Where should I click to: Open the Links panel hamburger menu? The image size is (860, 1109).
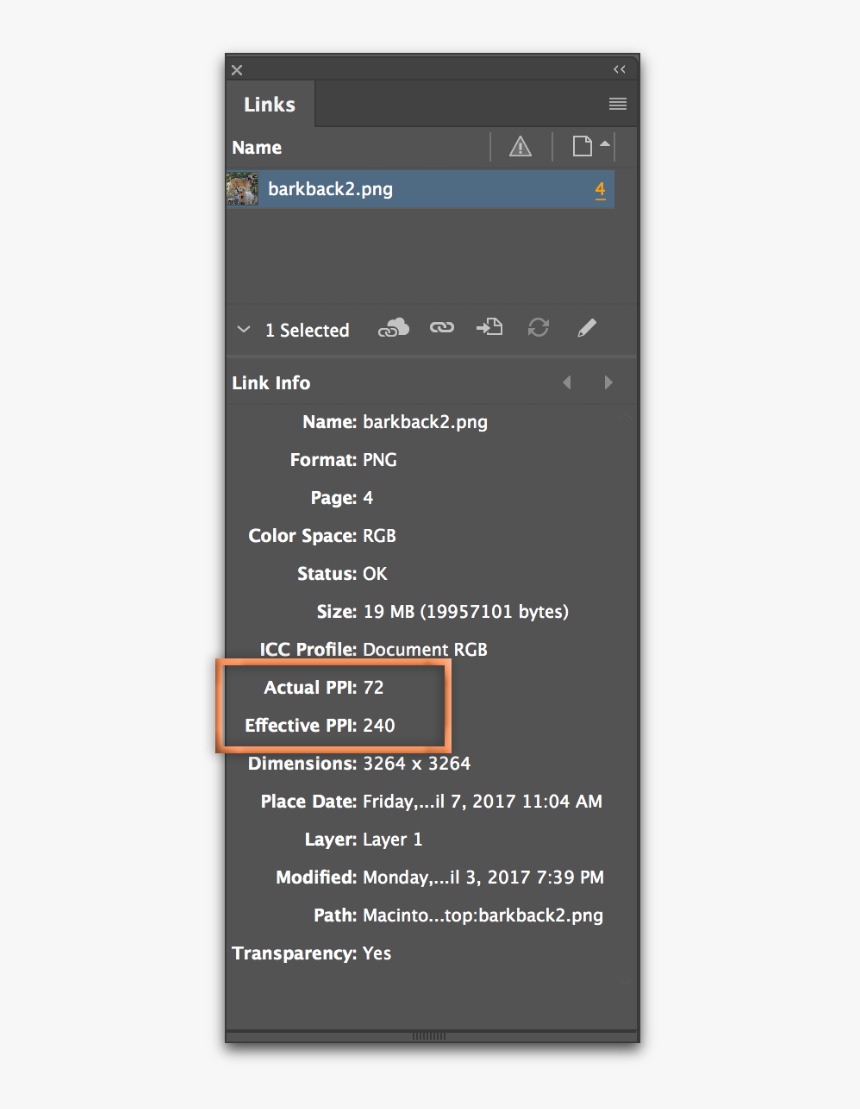pos(618,104)
